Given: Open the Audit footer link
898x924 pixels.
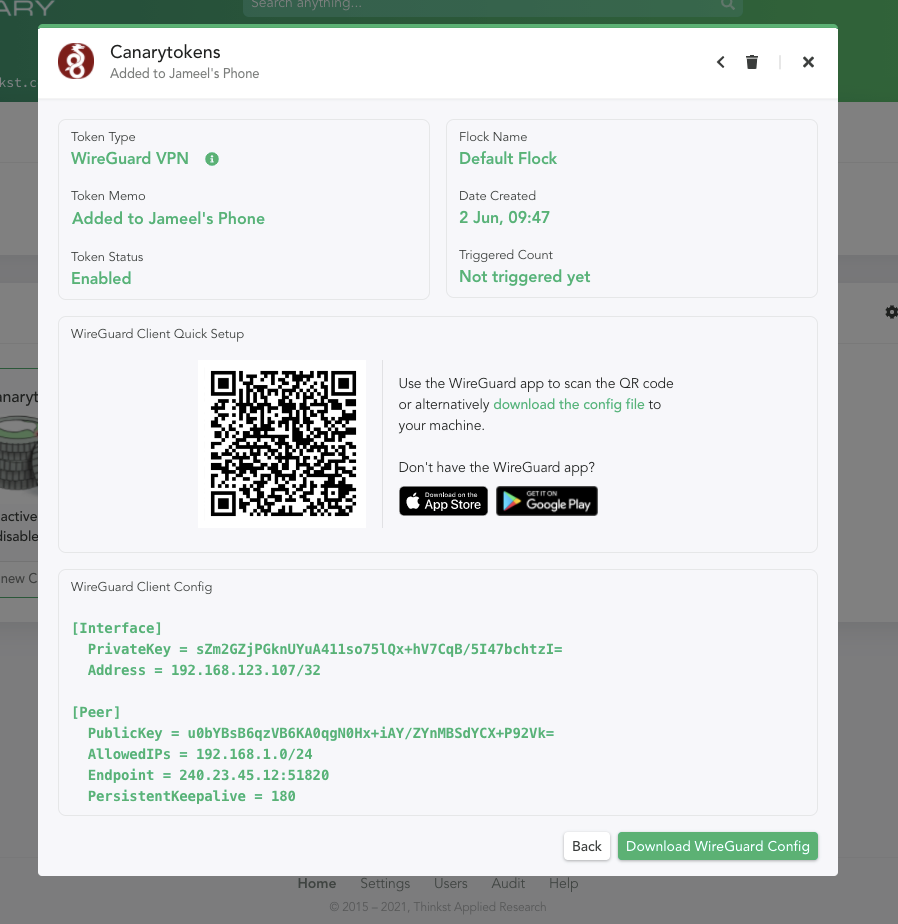Looking at the screenshot, I should pos(508,883).
